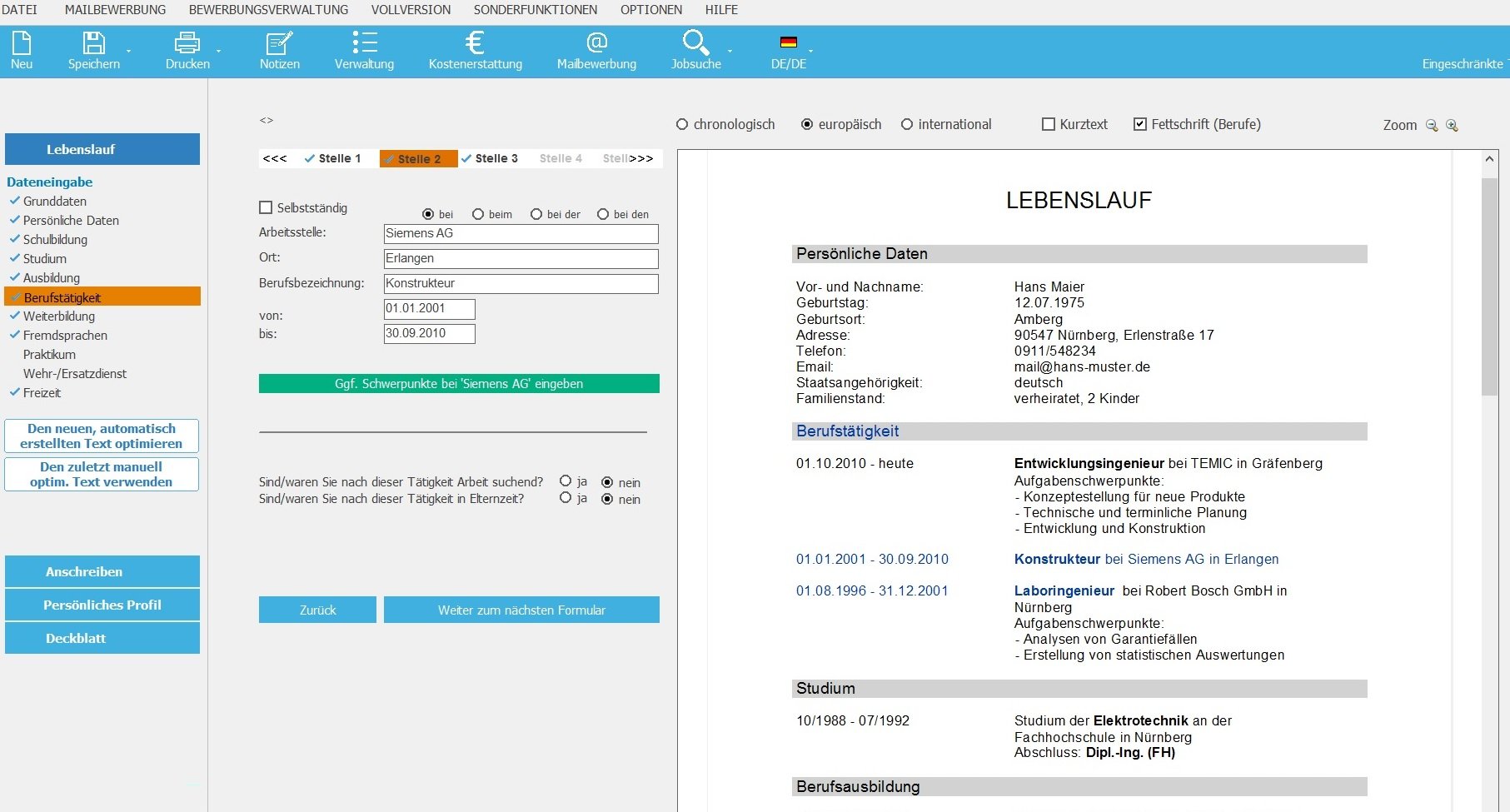Click Weiter zum nächsten Formular
The width and height of the screenshot is (1510, 812).
coord(521,610)
